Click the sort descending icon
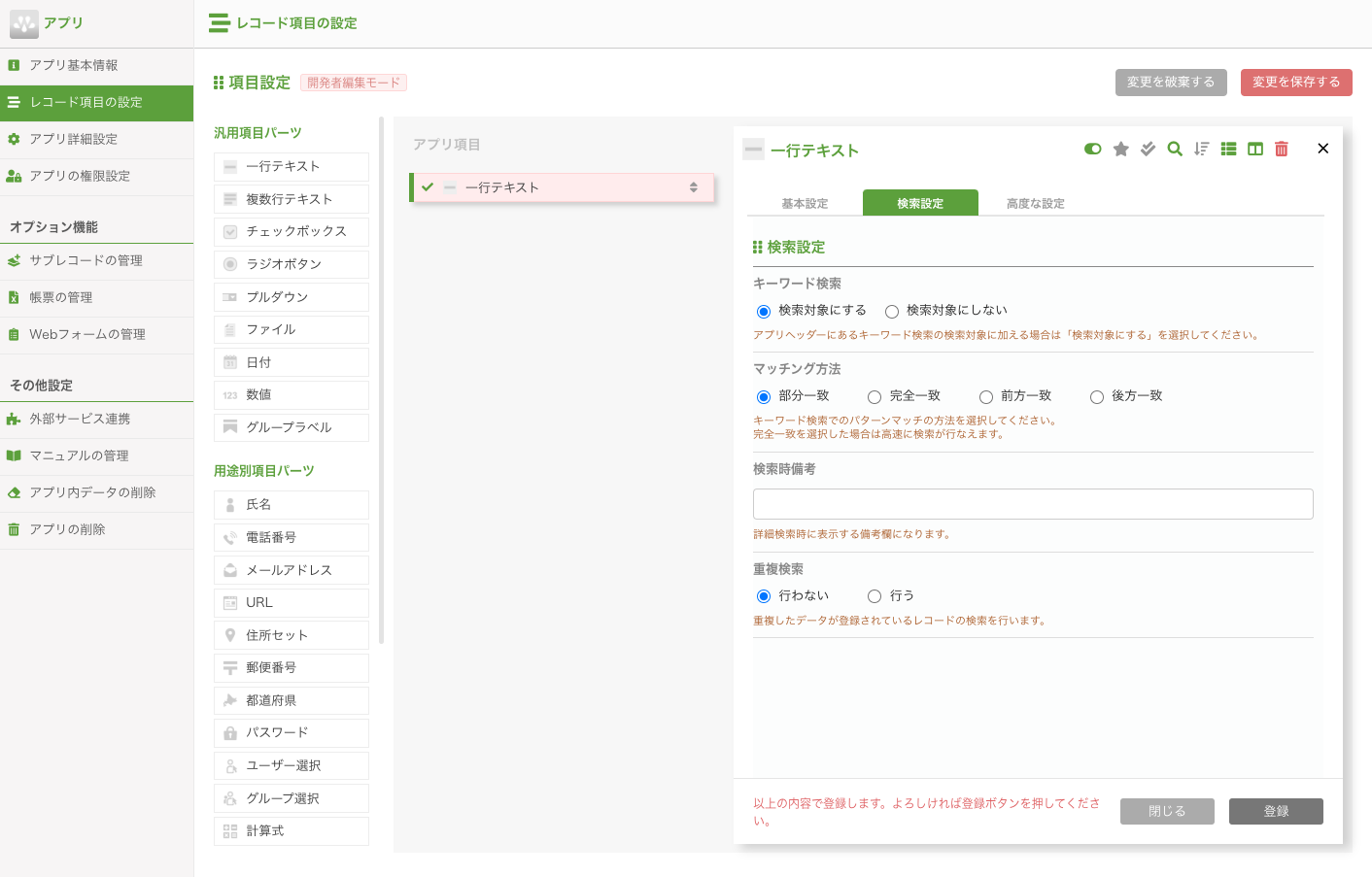This screenshot has height=877, width=1372. click(1202, 149)
